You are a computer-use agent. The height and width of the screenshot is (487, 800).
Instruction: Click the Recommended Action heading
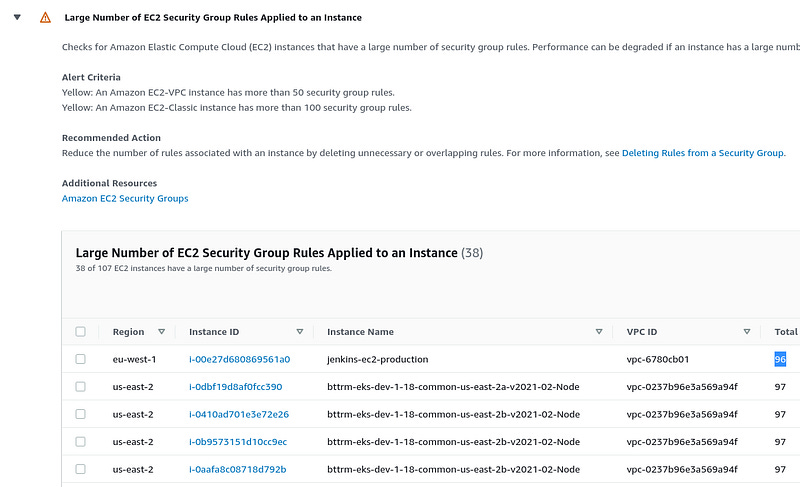tap(111, 138)
